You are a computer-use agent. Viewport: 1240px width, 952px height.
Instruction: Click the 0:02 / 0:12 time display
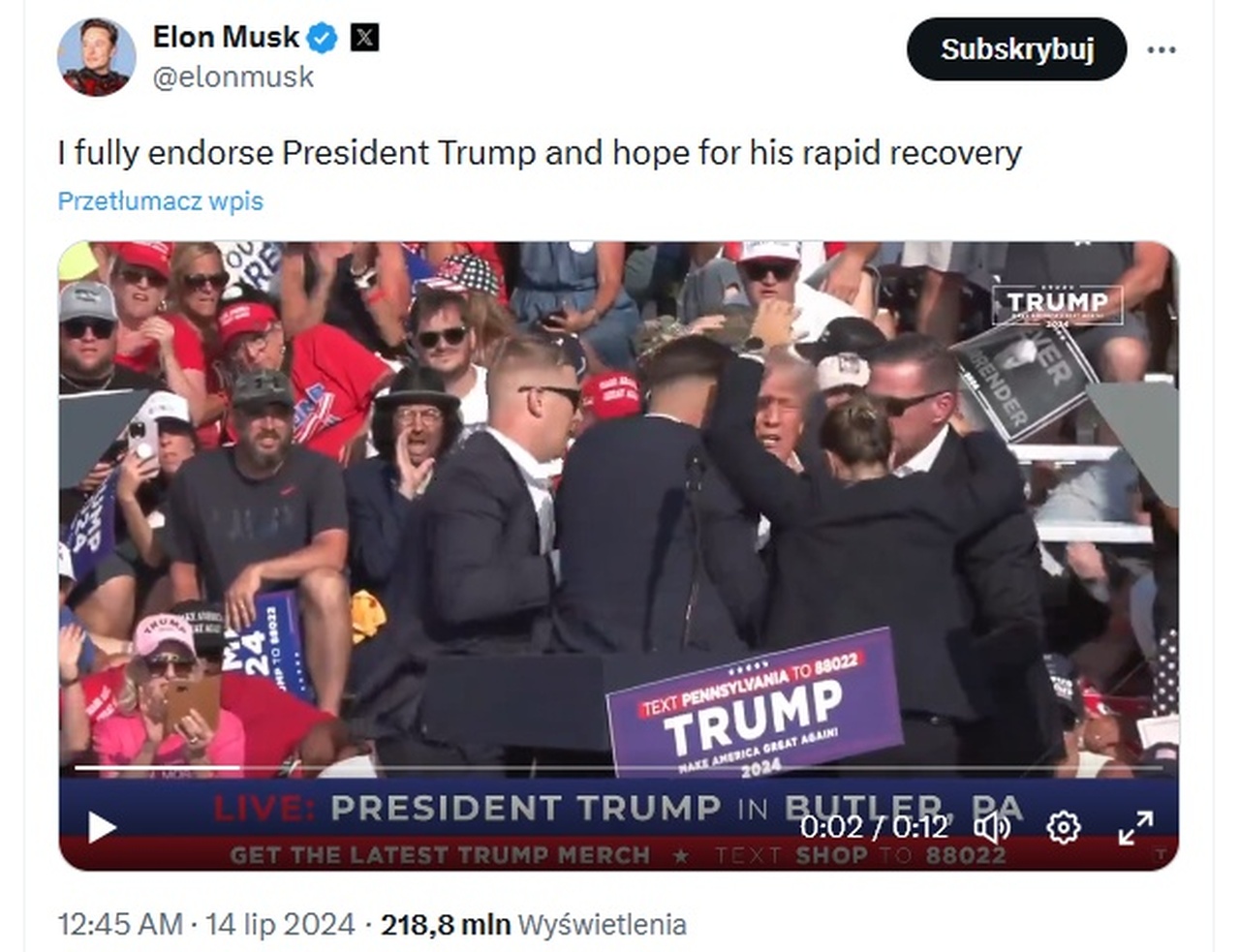(x=874, y=827)
